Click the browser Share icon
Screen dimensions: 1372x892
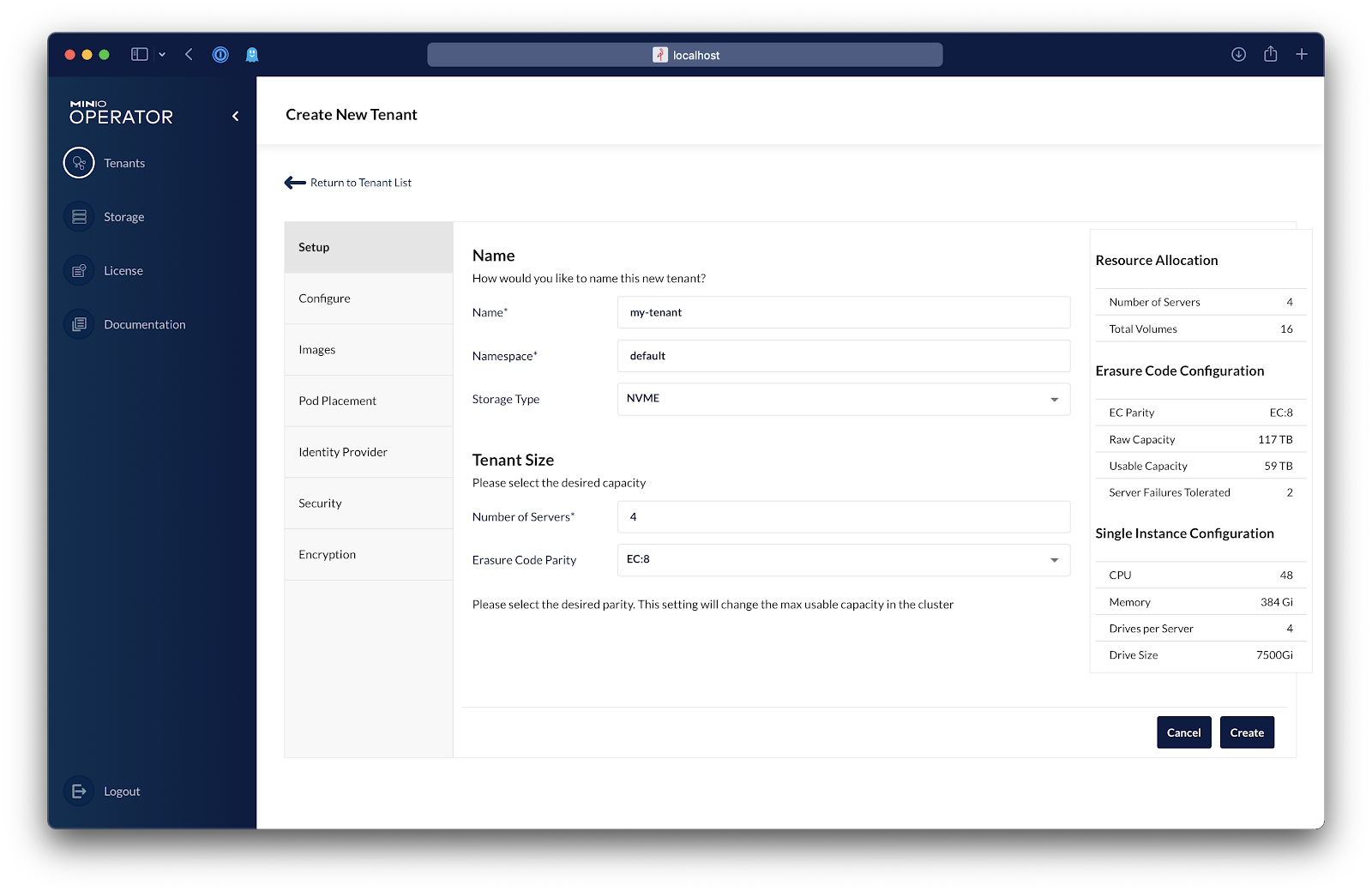click(1270, 54)
